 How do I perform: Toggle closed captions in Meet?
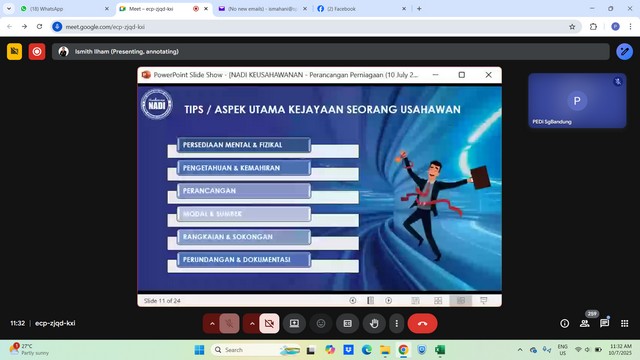click(x=347, y=324)
